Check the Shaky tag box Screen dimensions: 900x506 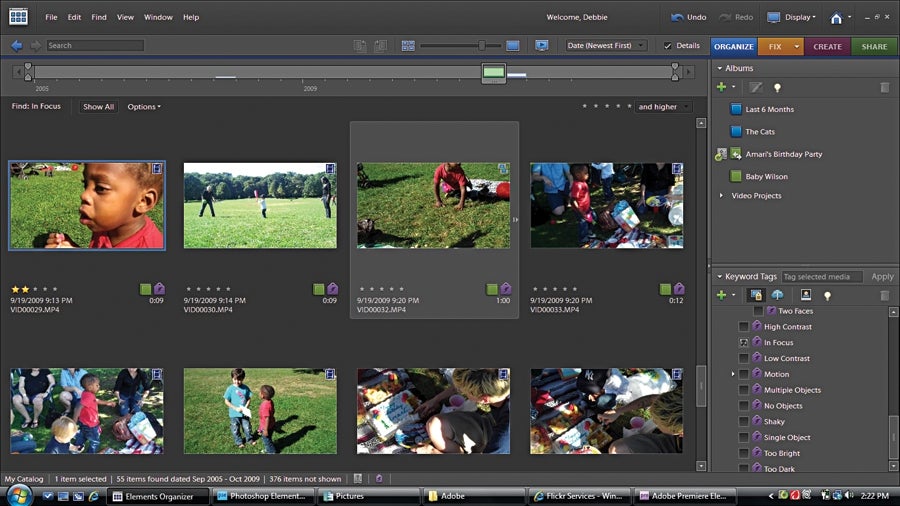point(743,422)
